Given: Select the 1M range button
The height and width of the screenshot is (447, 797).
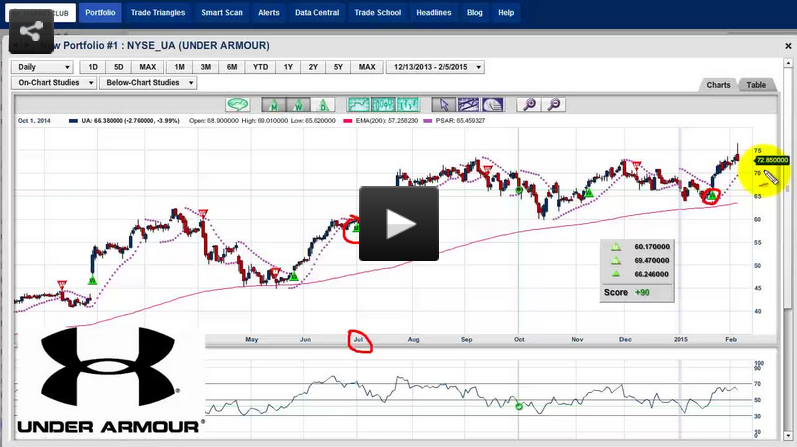Looking at the screenshot, I should point(179,67).
